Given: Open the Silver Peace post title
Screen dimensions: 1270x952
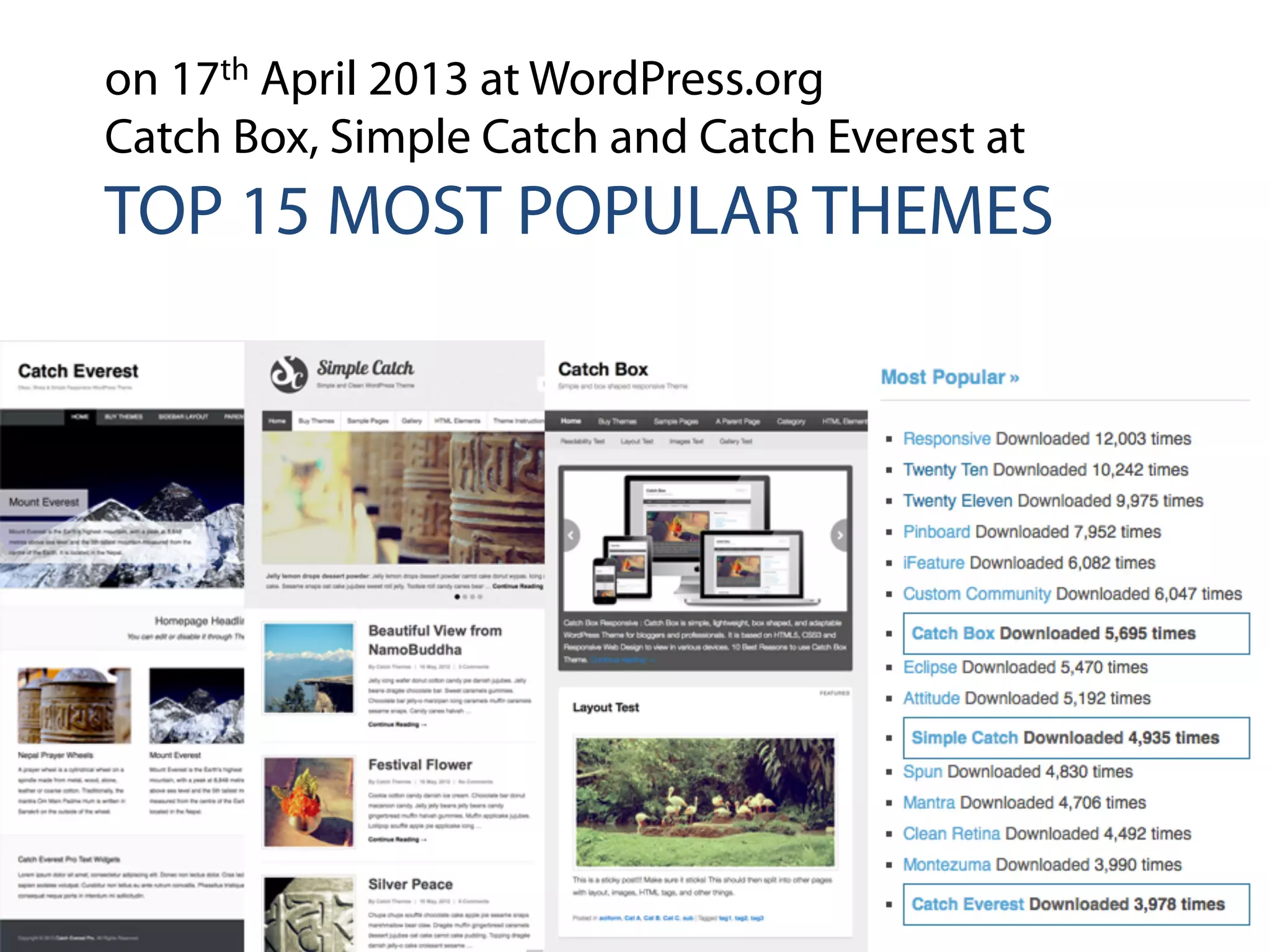Looking at the screenshot, I should pos(411,884).
